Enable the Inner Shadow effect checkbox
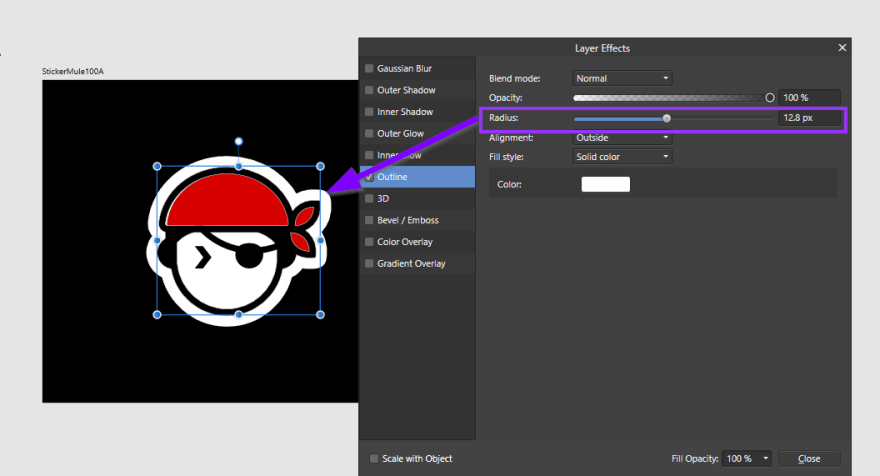 click(370, 112)
